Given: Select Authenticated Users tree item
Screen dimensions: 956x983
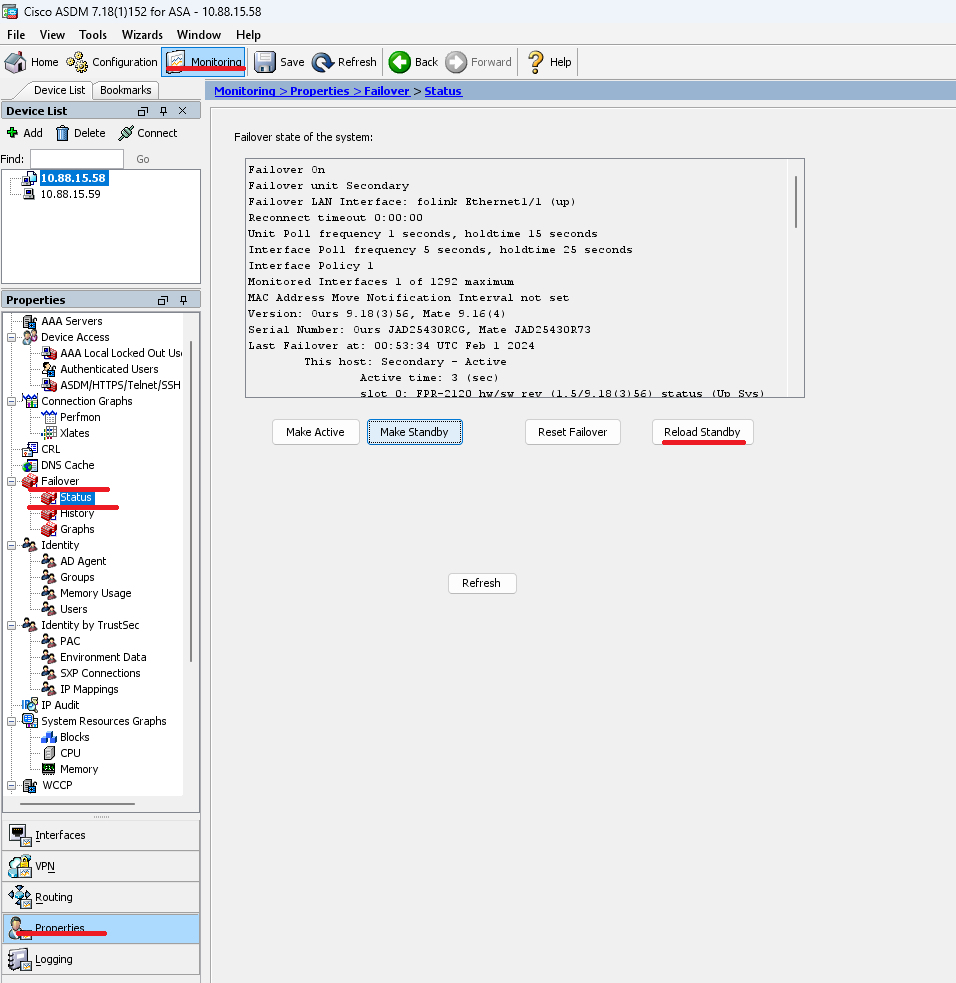Looking at the screenshot, I should click(109, 369).
